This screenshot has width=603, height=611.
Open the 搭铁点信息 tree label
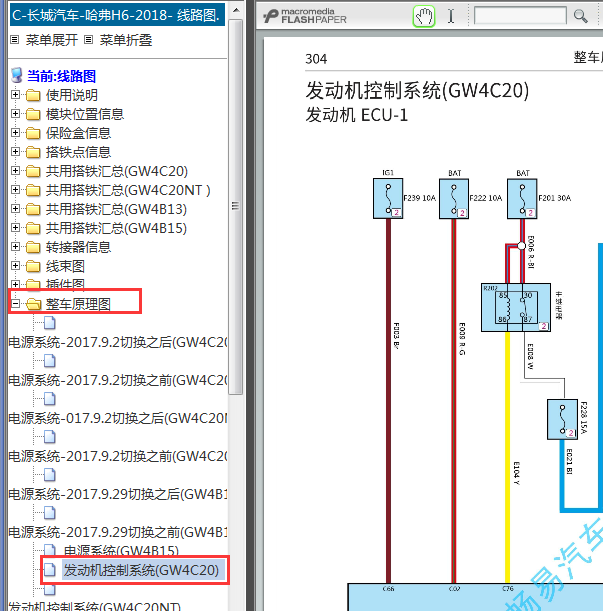pyautogui.click(x=78, y=152)
